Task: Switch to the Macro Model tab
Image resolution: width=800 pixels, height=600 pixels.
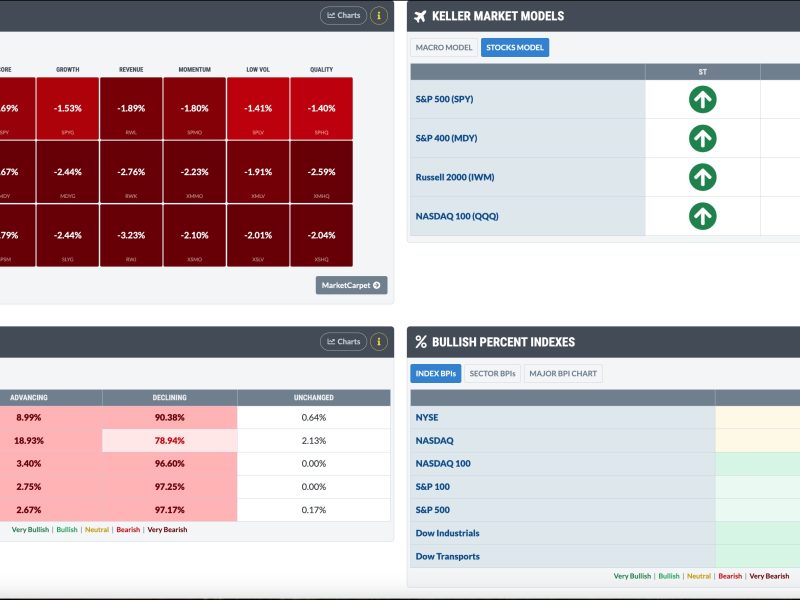Action: click(x=444, y=47)
